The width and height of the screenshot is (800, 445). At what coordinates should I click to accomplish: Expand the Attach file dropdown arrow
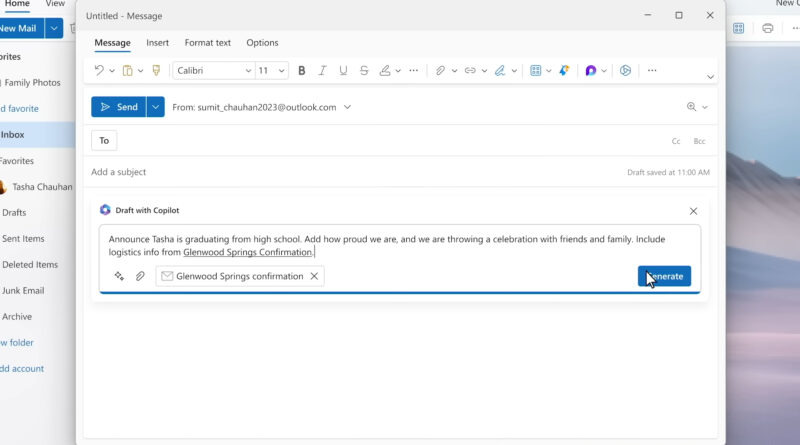pyautogui.click(x=454, y=71)
